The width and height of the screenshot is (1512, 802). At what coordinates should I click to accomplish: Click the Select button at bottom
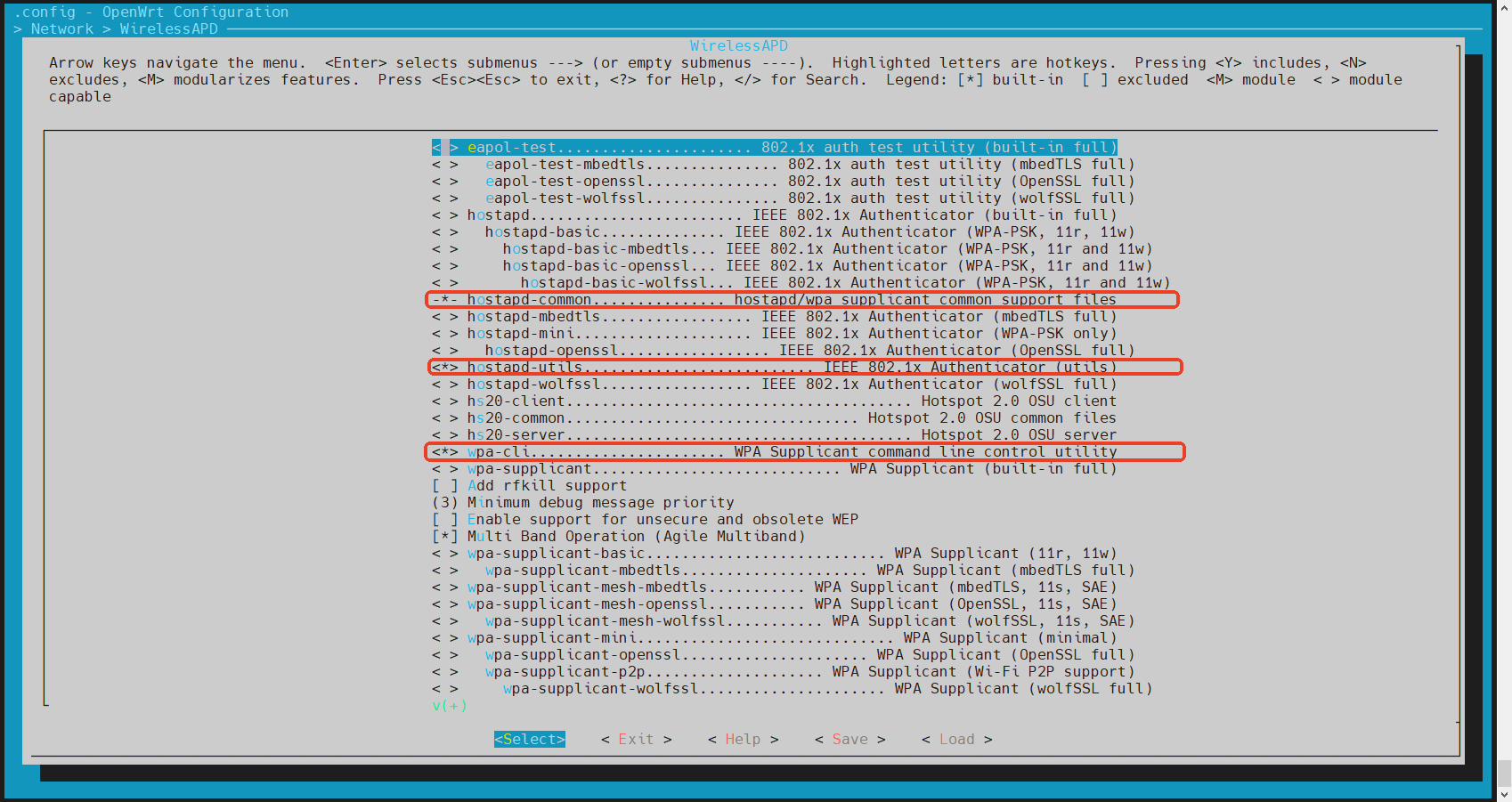[x=529, y=739]
